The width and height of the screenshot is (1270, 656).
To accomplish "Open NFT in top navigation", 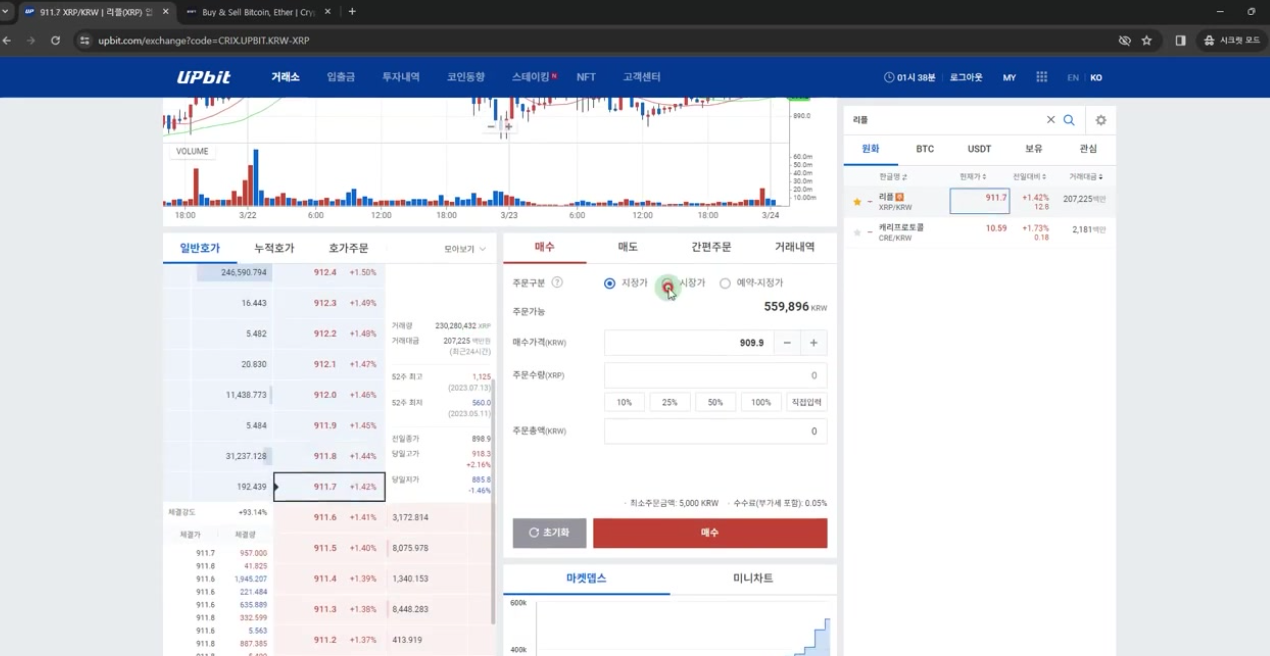I will (586, 77).
